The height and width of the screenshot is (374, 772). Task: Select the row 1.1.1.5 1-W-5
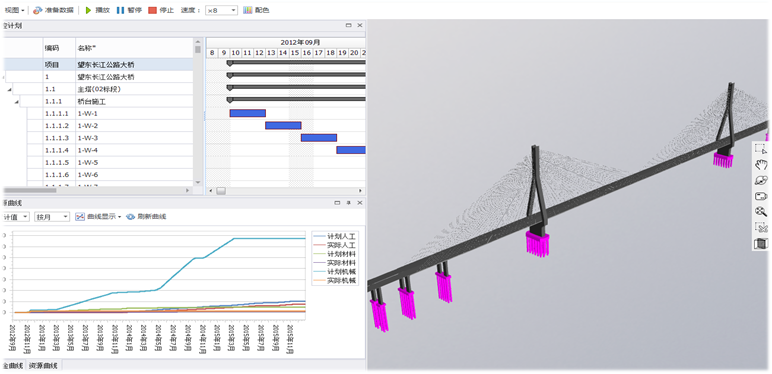pos(98,163)
